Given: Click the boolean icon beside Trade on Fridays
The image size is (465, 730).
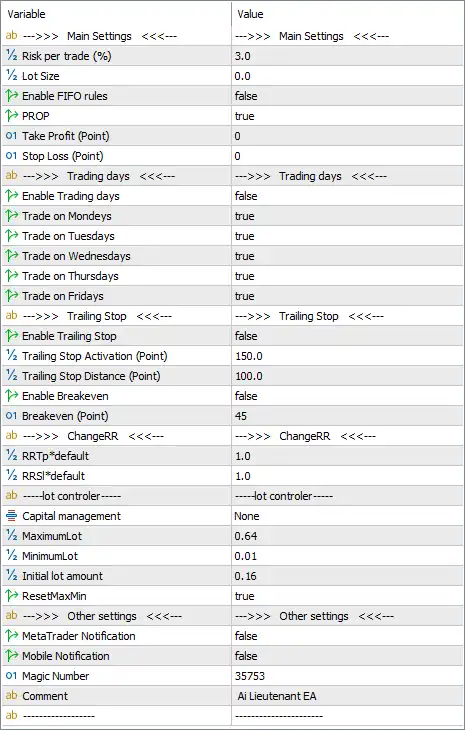Looking at the screenshot, I should point(11,296).
